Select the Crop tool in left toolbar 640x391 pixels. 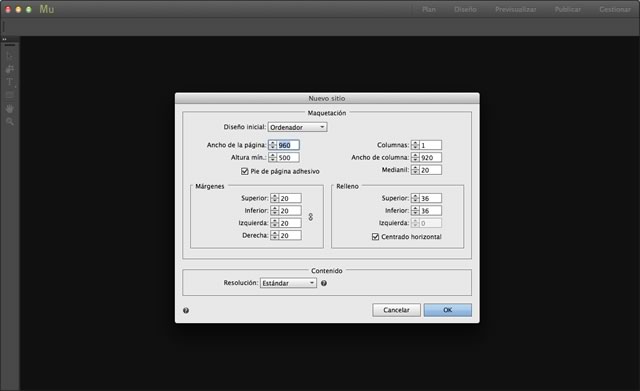pyautogui.click(x=9, y=69)
